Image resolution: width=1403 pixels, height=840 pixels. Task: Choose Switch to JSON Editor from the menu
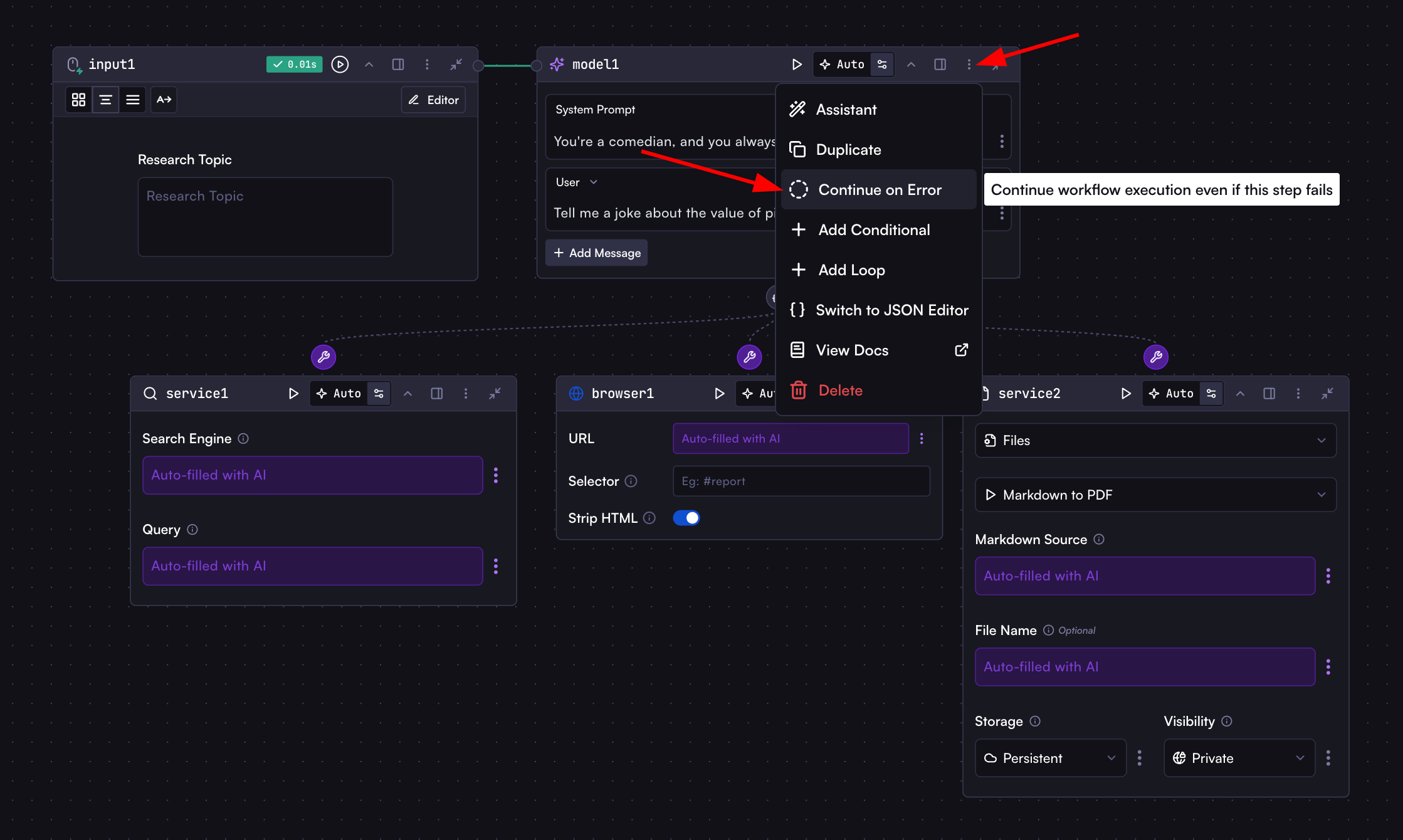click(x=891, y=310)
